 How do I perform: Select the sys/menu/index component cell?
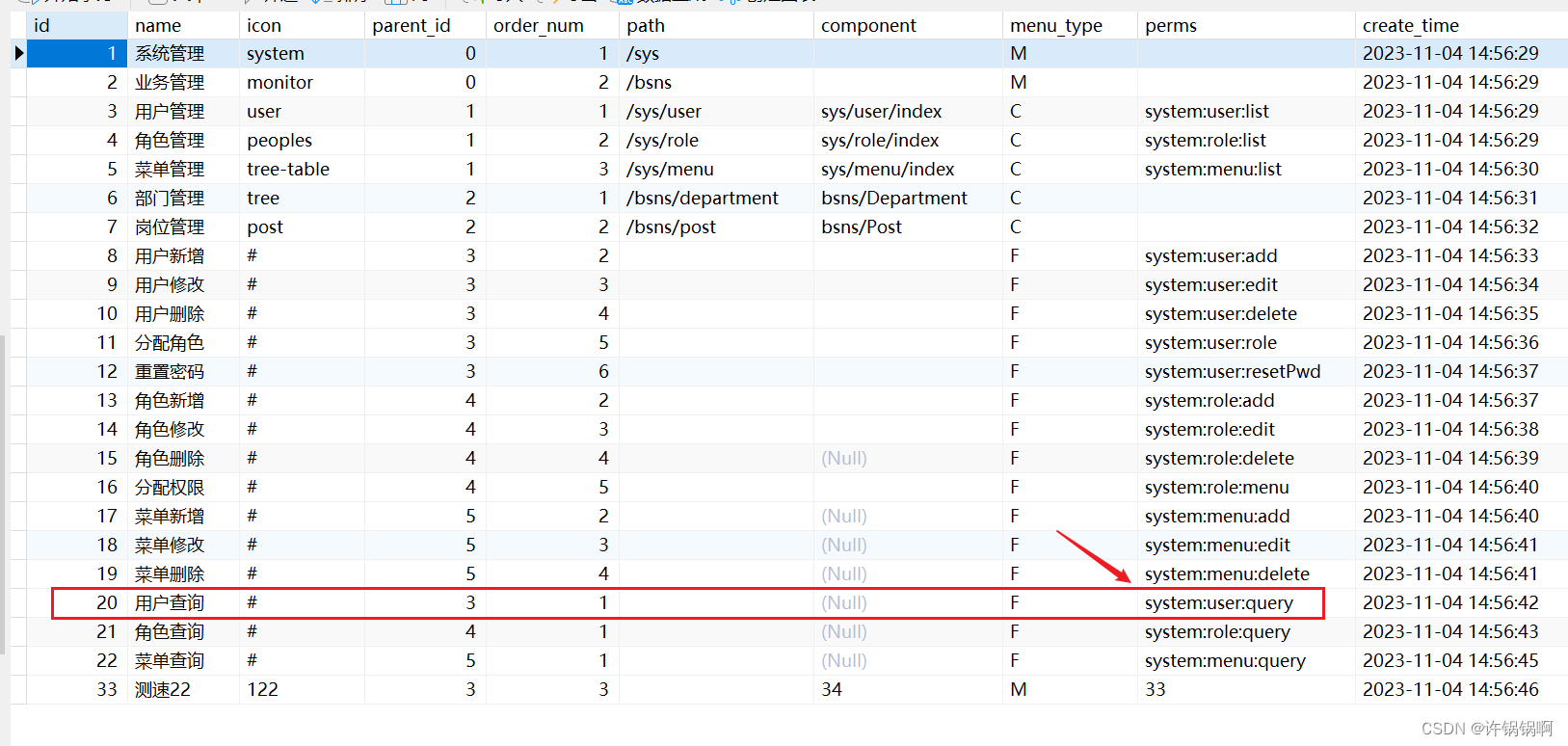908,170
